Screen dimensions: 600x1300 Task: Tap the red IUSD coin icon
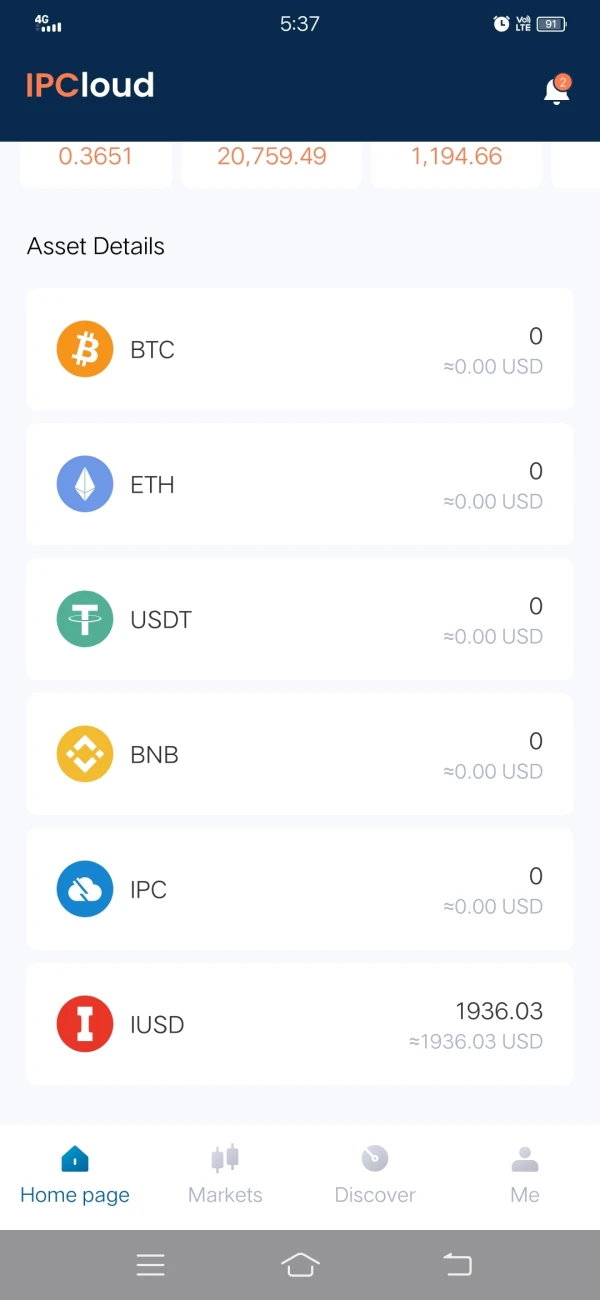(85, 1024)
